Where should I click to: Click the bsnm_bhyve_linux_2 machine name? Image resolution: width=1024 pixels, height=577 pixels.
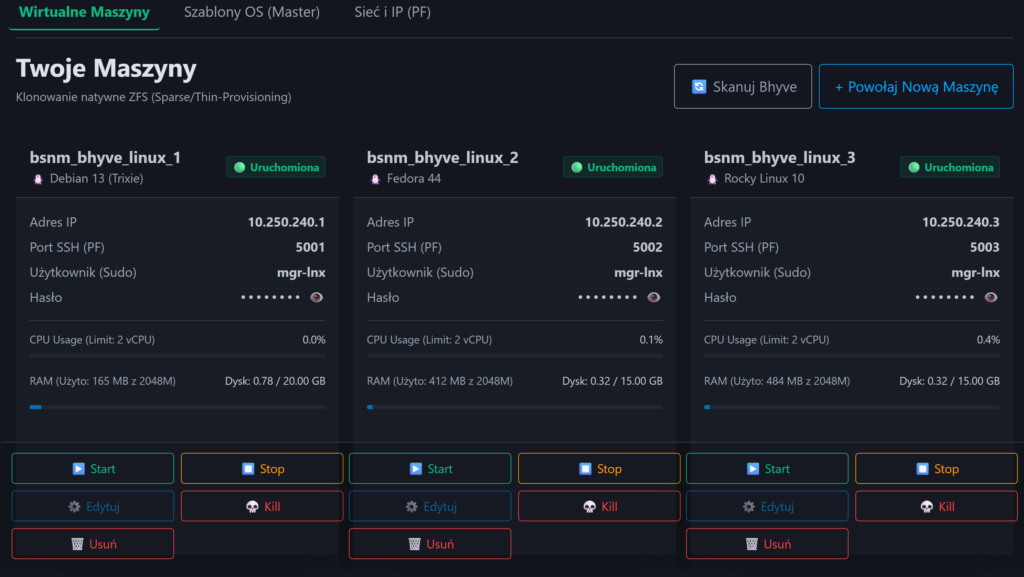coord(442,157)
